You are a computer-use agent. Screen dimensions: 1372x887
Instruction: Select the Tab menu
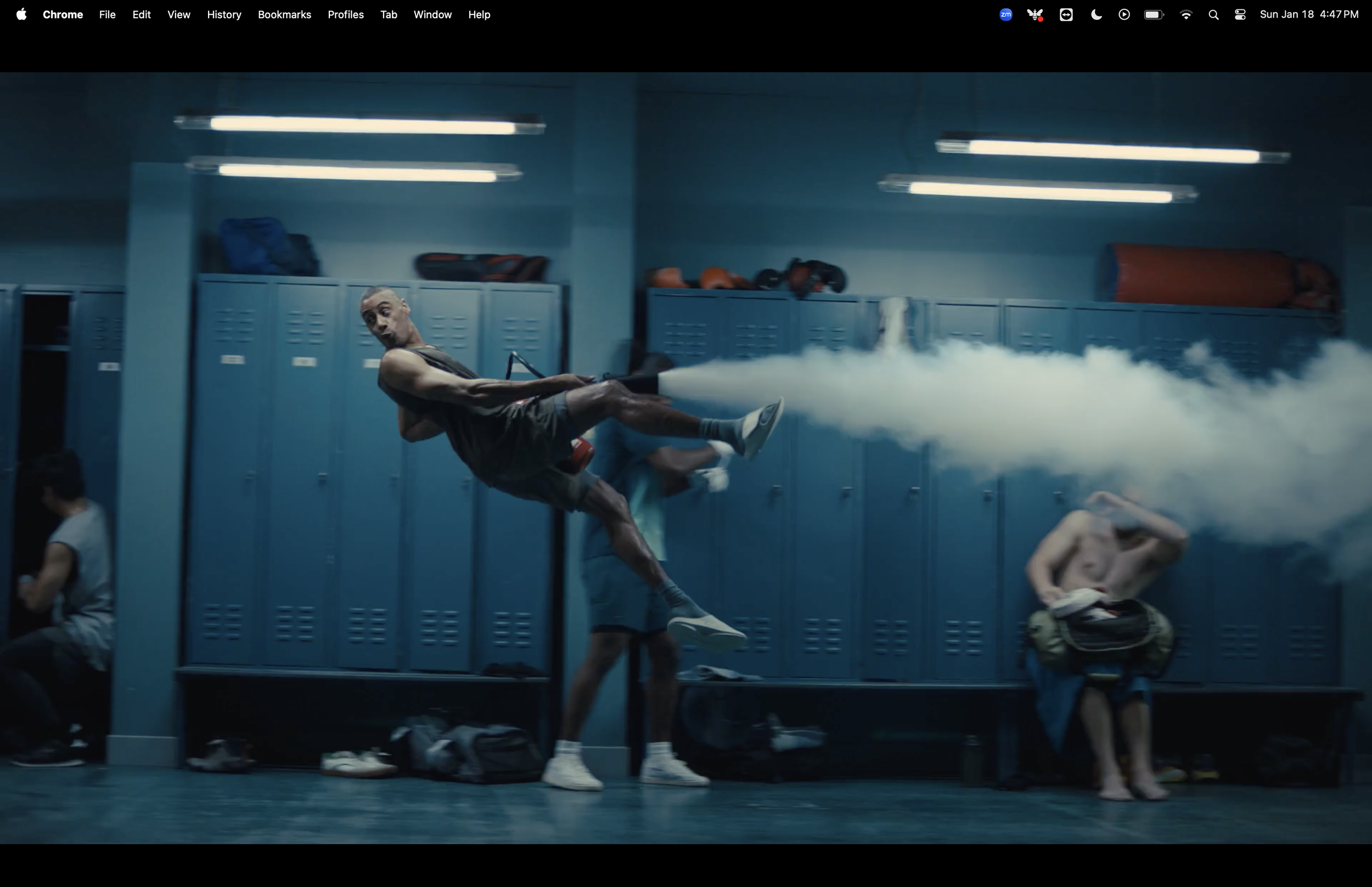click(x=389, y=14)
